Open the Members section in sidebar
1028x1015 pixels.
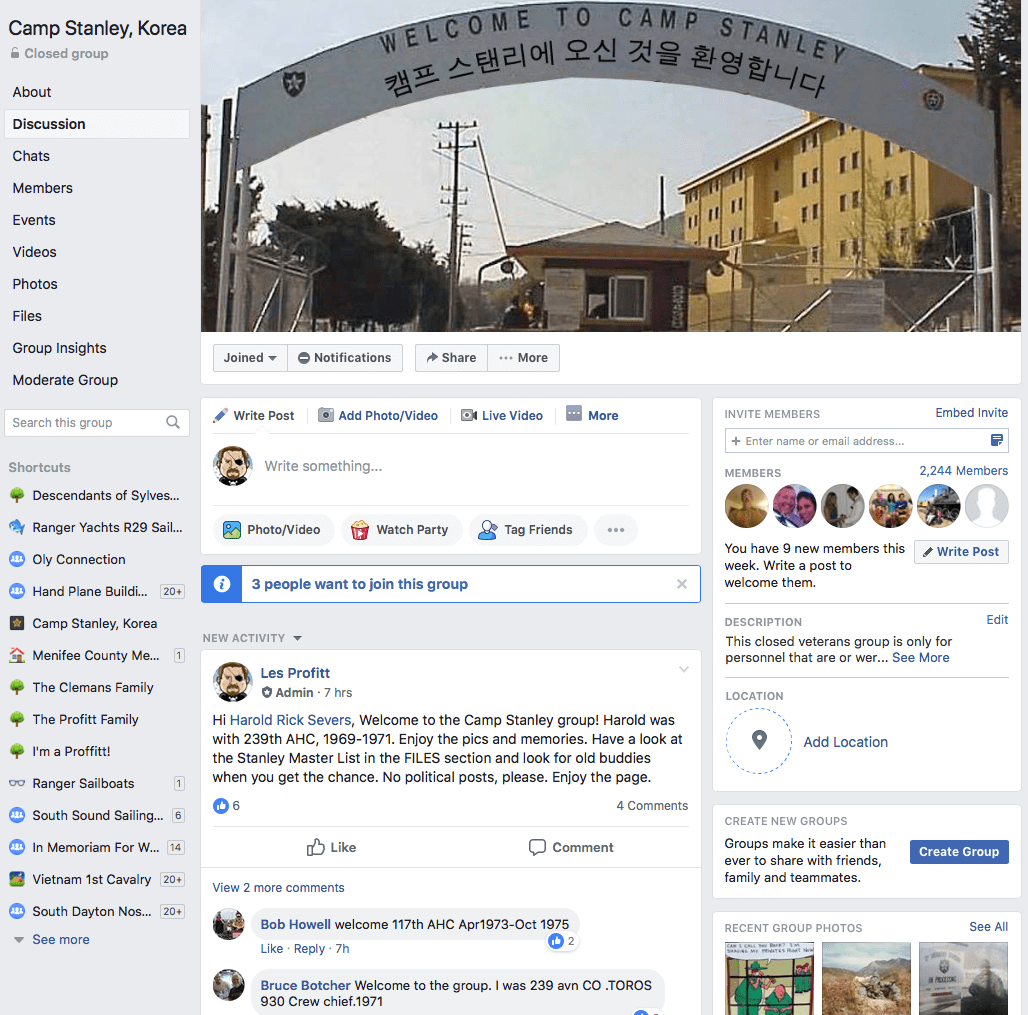click(43, 188)
